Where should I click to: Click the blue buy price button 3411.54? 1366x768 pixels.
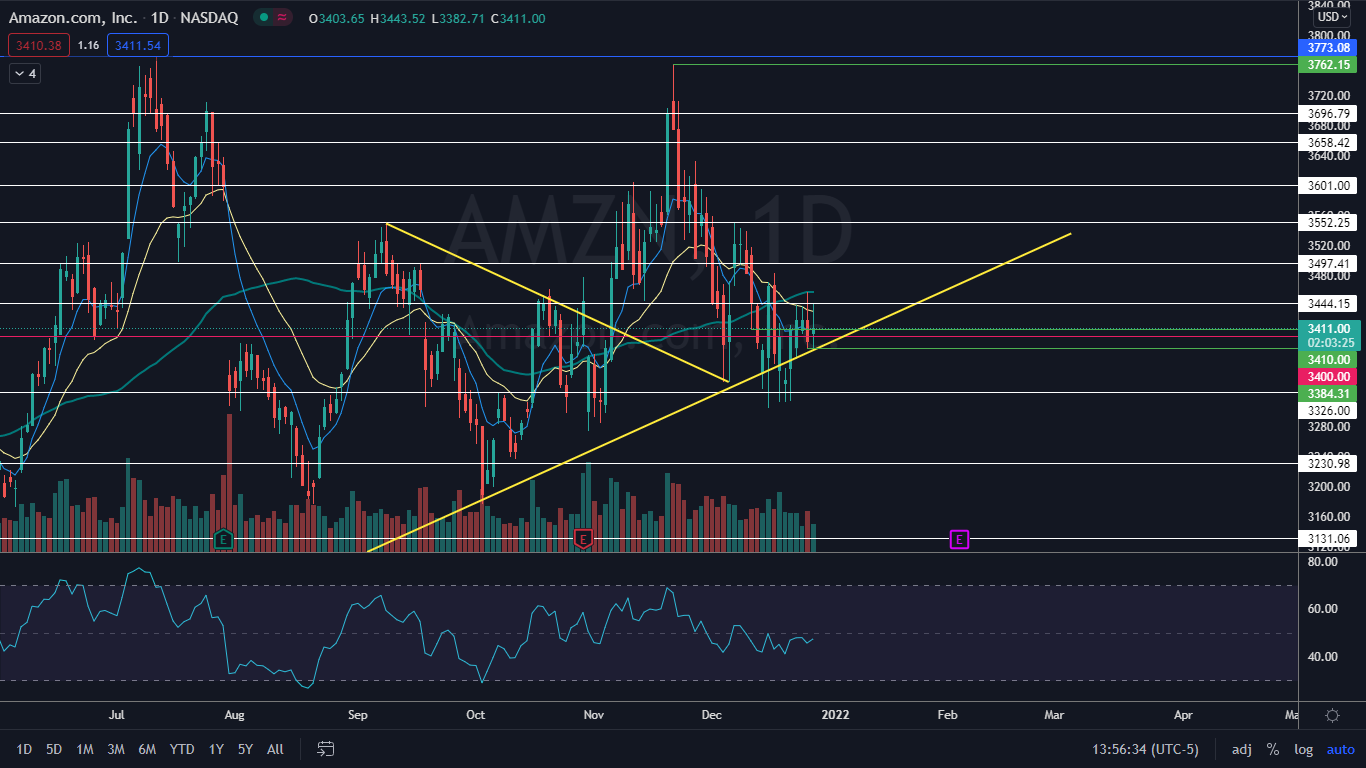coord(138,45)
